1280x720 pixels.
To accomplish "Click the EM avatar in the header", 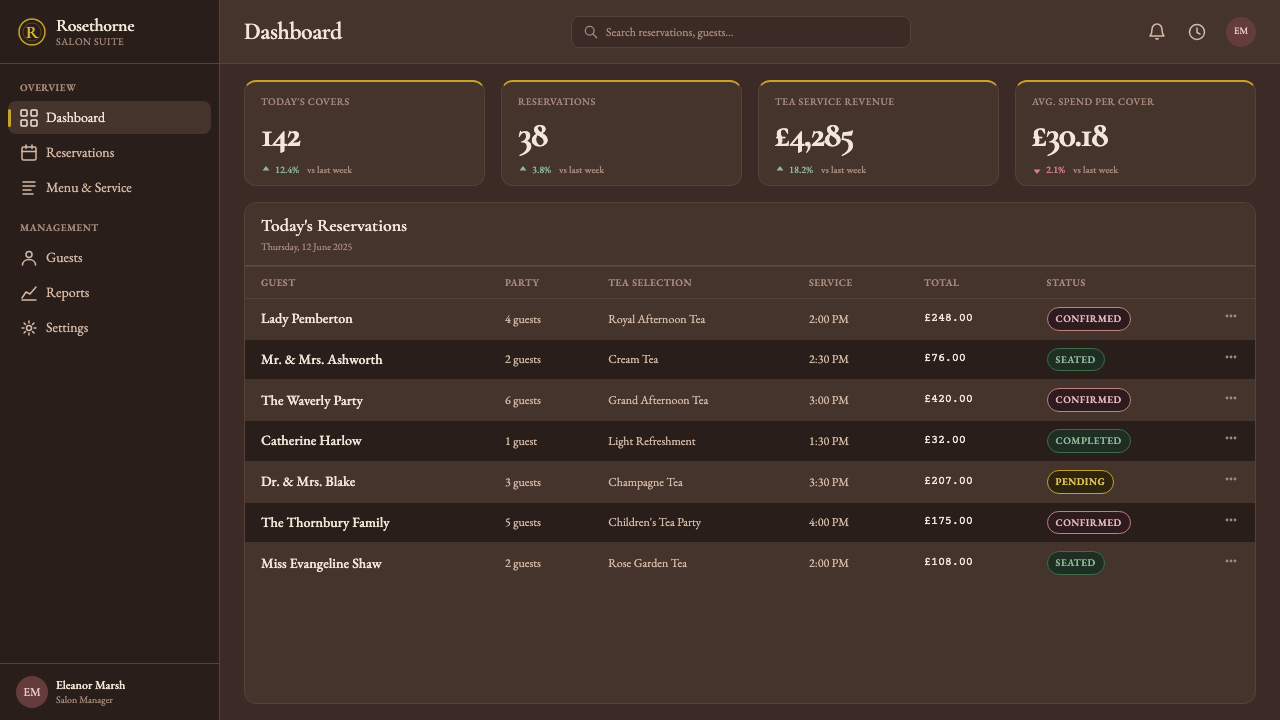I will point(1241,32).
